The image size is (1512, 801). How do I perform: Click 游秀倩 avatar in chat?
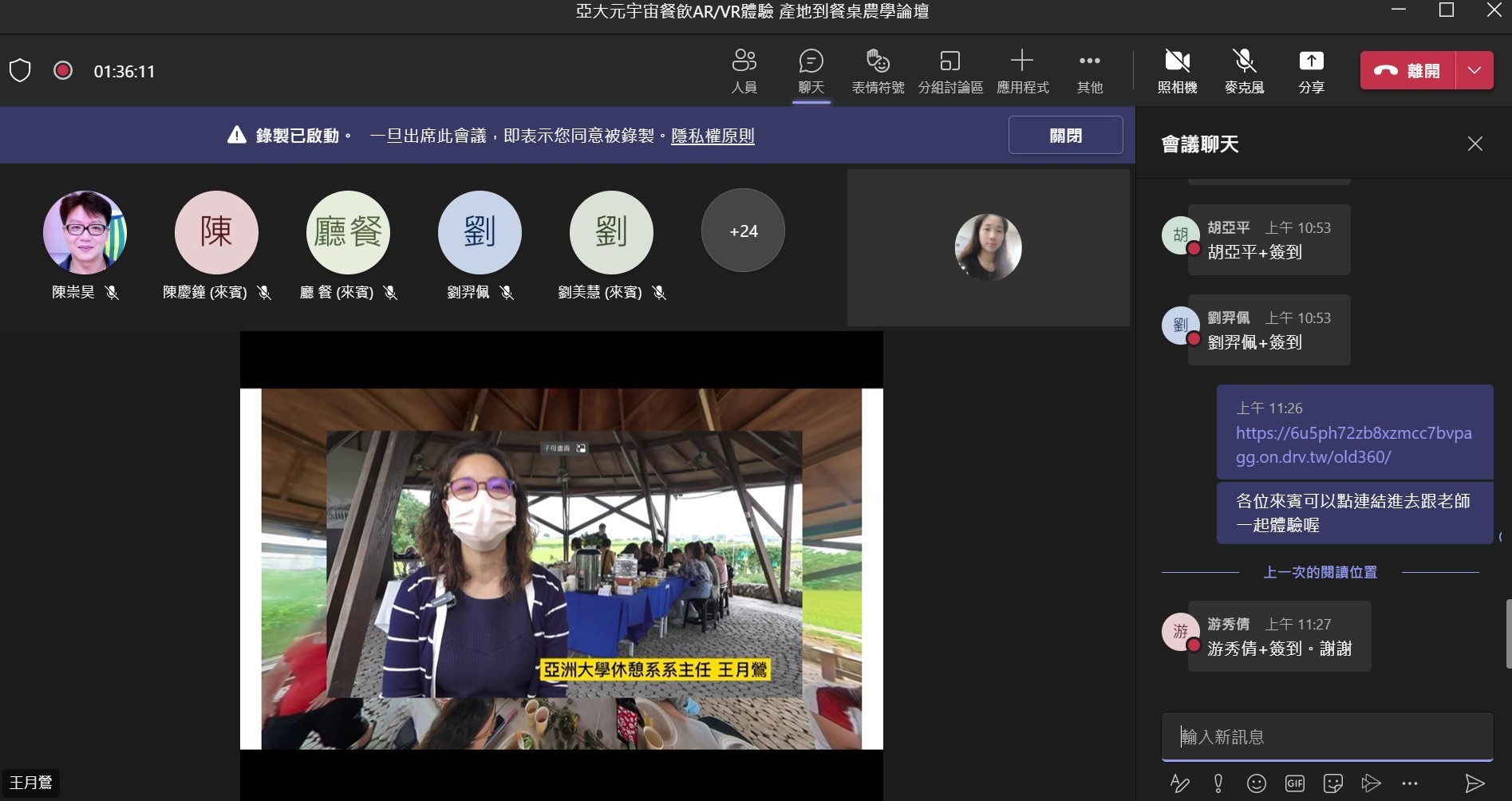tap(1180, 632)
